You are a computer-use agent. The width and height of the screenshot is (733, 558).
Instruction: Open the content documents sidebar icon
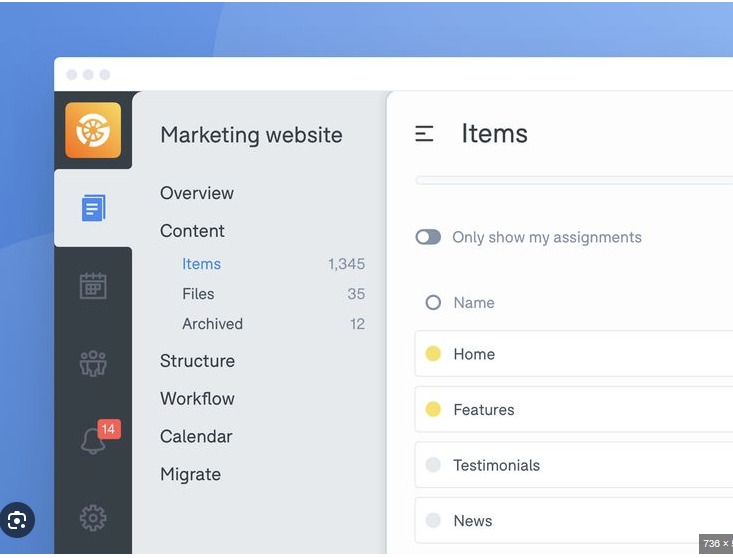point(93,208)
